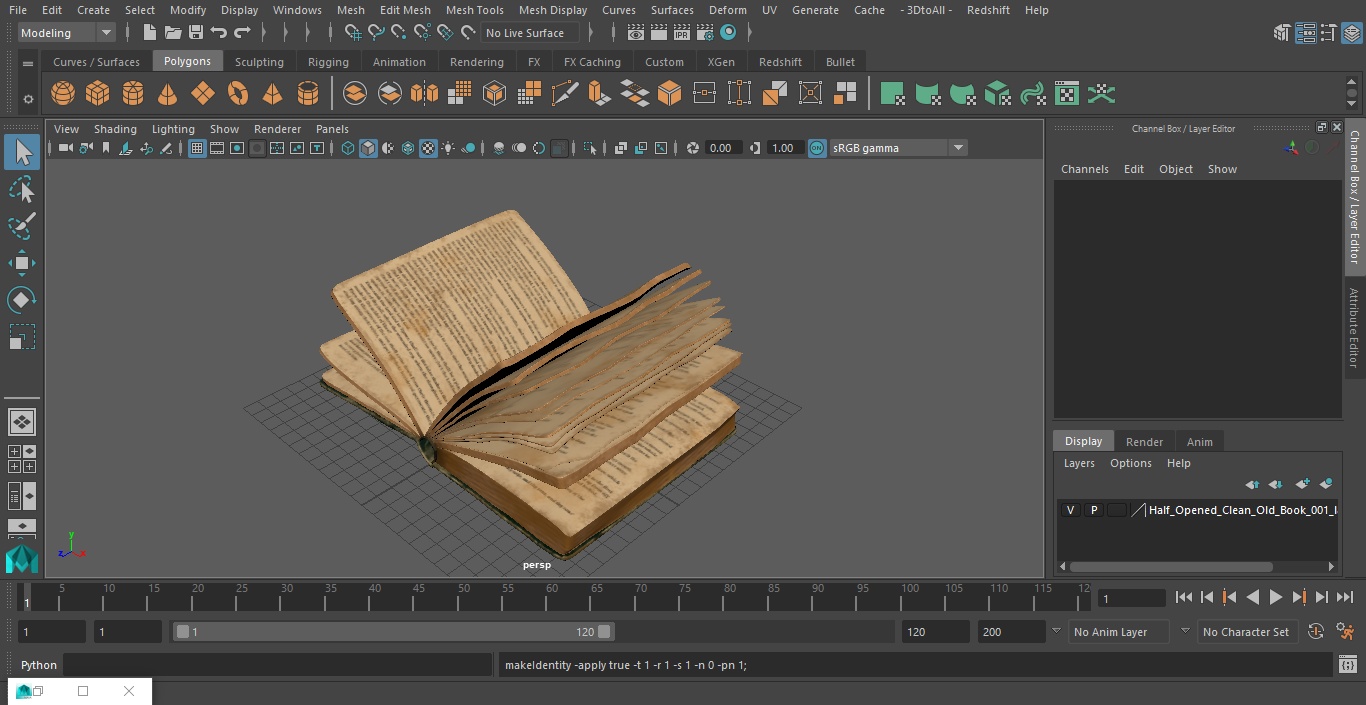Open the Edit Mesh menu

point(405,10)
